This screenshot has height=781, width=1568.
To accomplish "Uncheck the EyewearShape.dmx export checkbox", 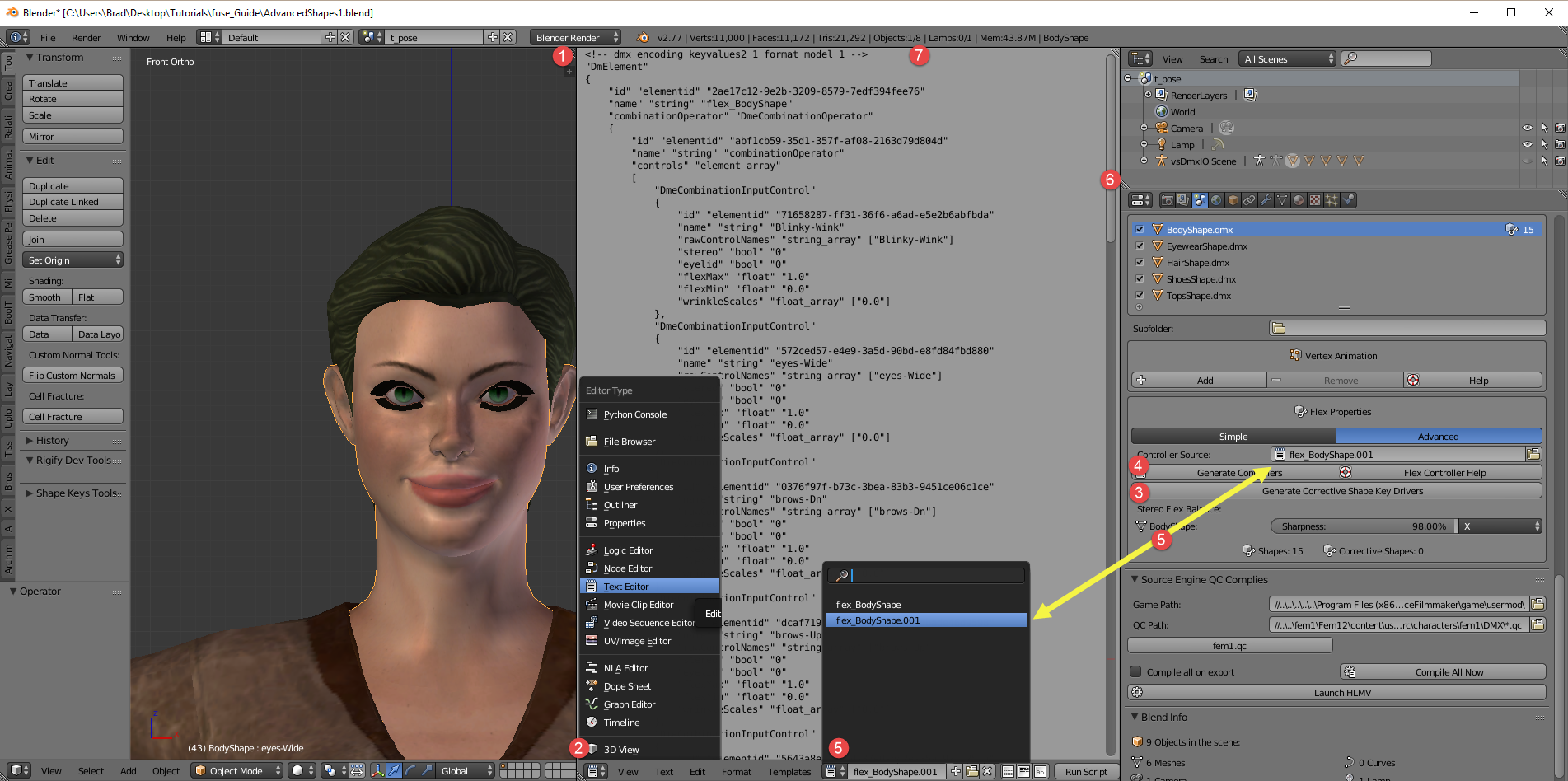I will [x=1140, y=246].
